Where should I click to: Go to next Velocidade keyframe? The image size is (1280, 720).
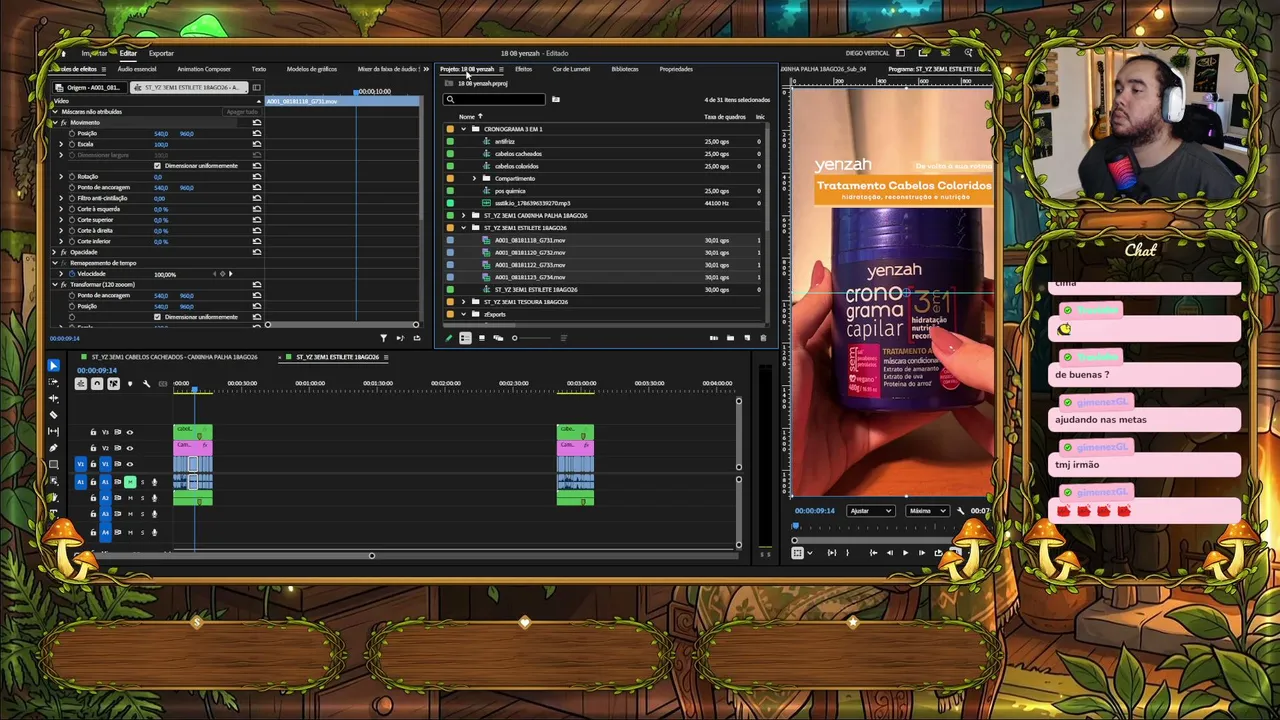point(230,274)
